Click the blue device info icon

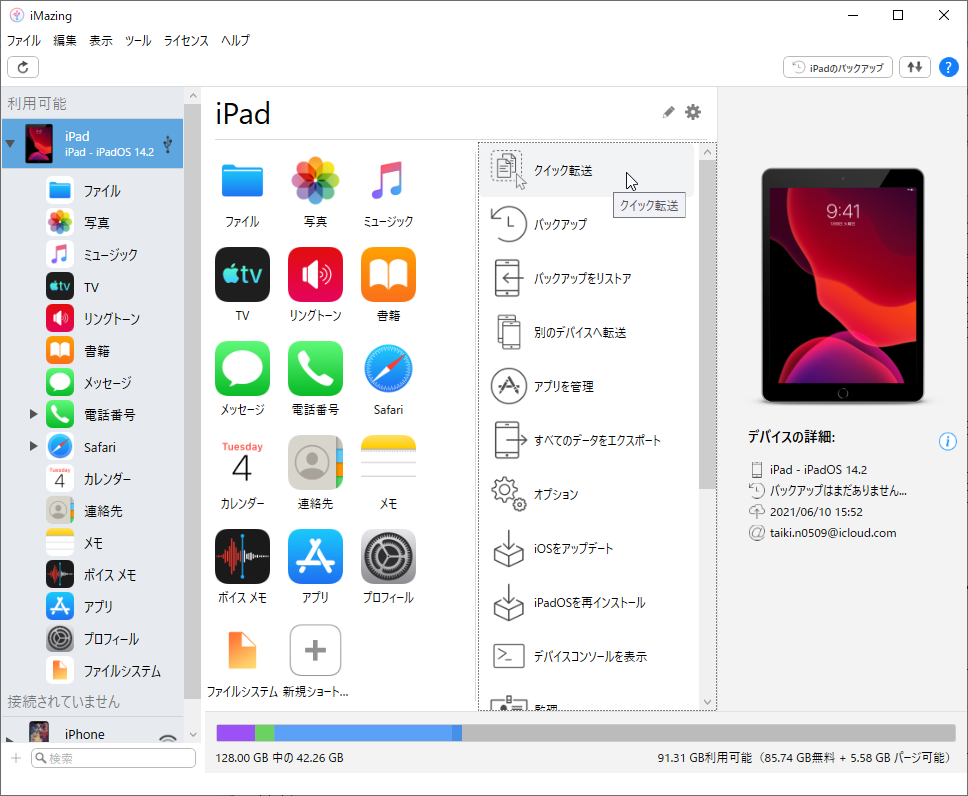coord(948,441)
